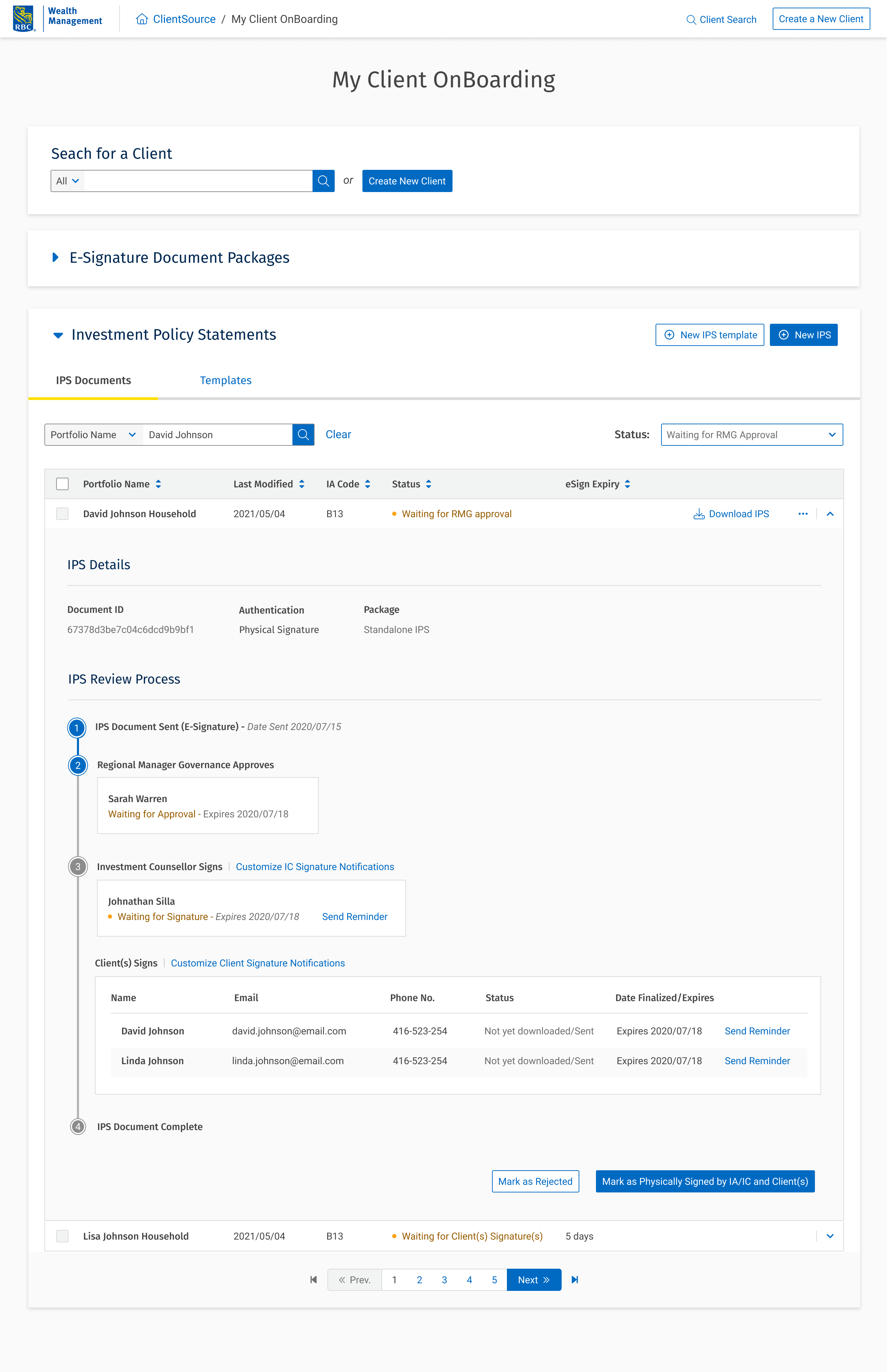Click the ClientSource home icon

[x=142, y=19]
